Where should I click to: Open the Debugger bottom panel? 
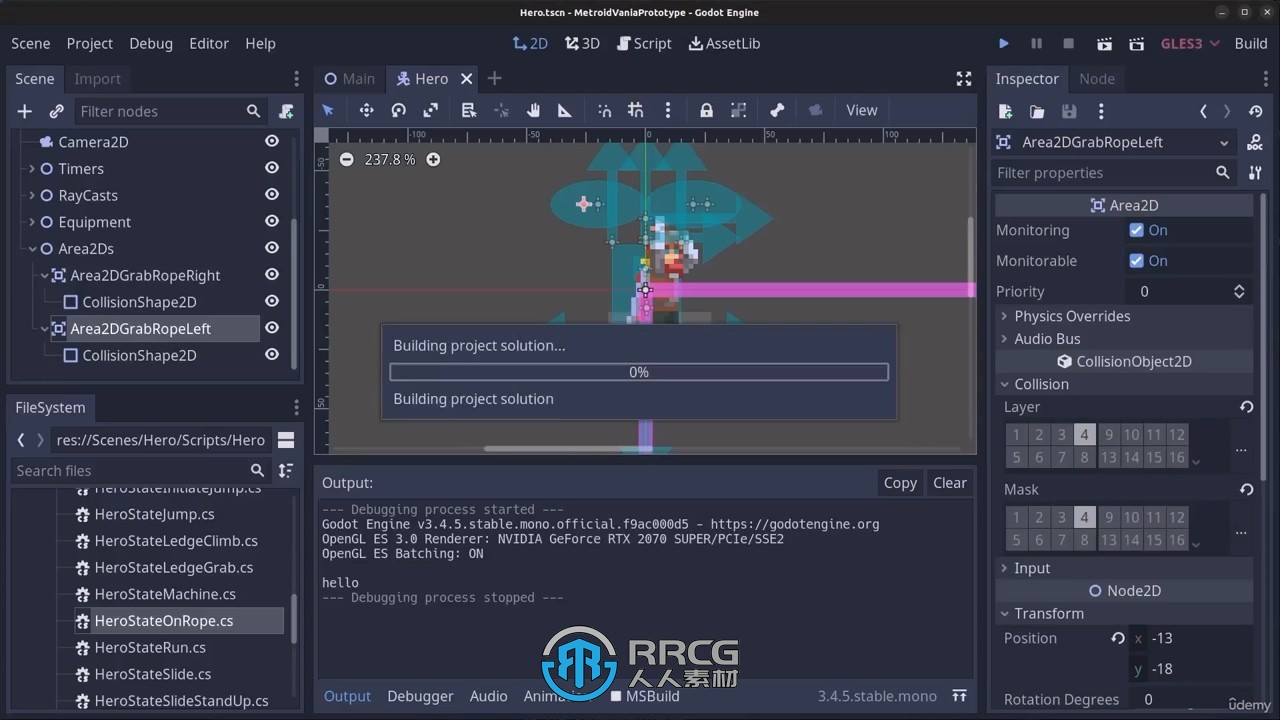pyautogui.click(x=420, y=696)
